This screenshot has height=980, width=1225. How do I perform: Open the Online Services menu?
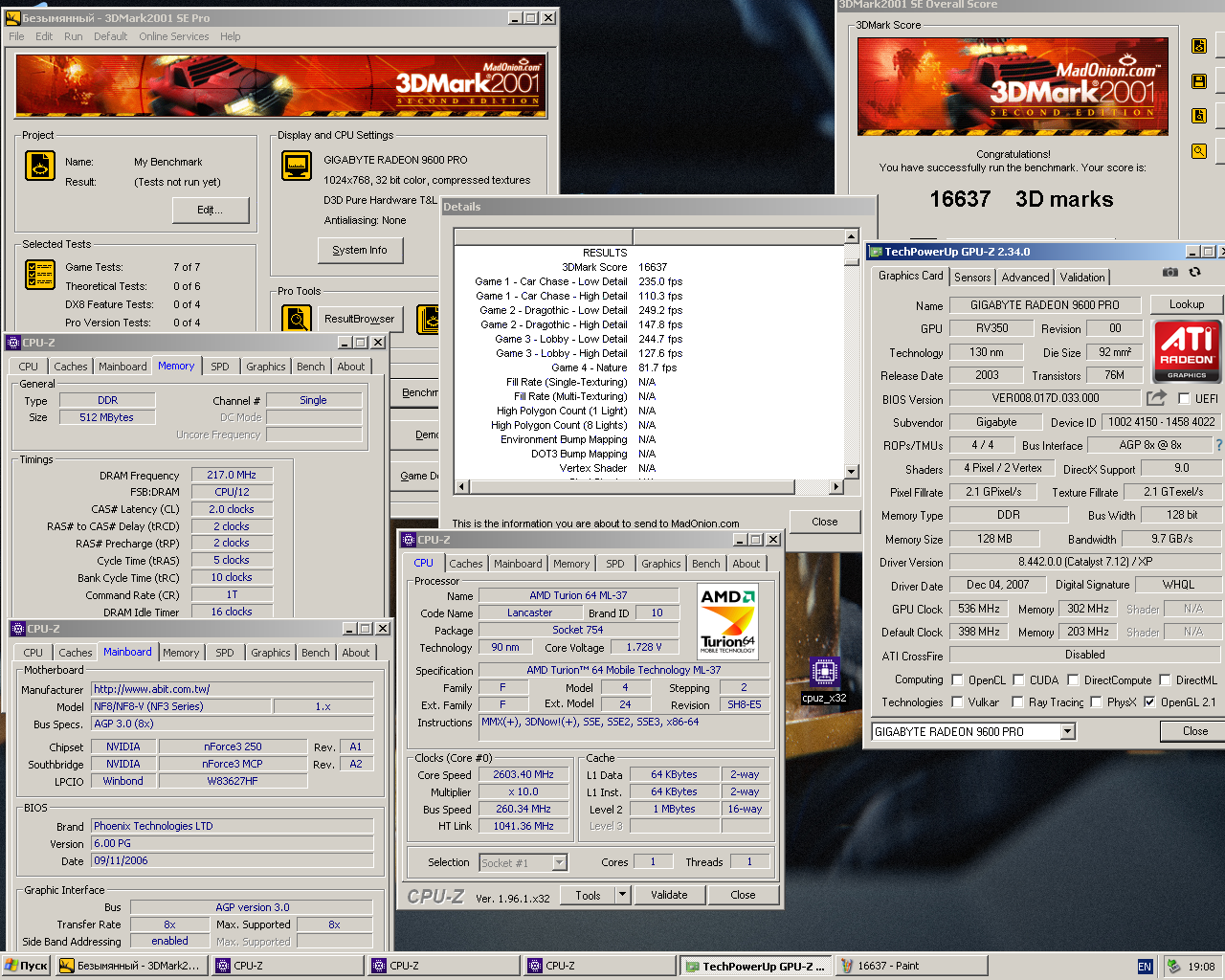(174, 36)
